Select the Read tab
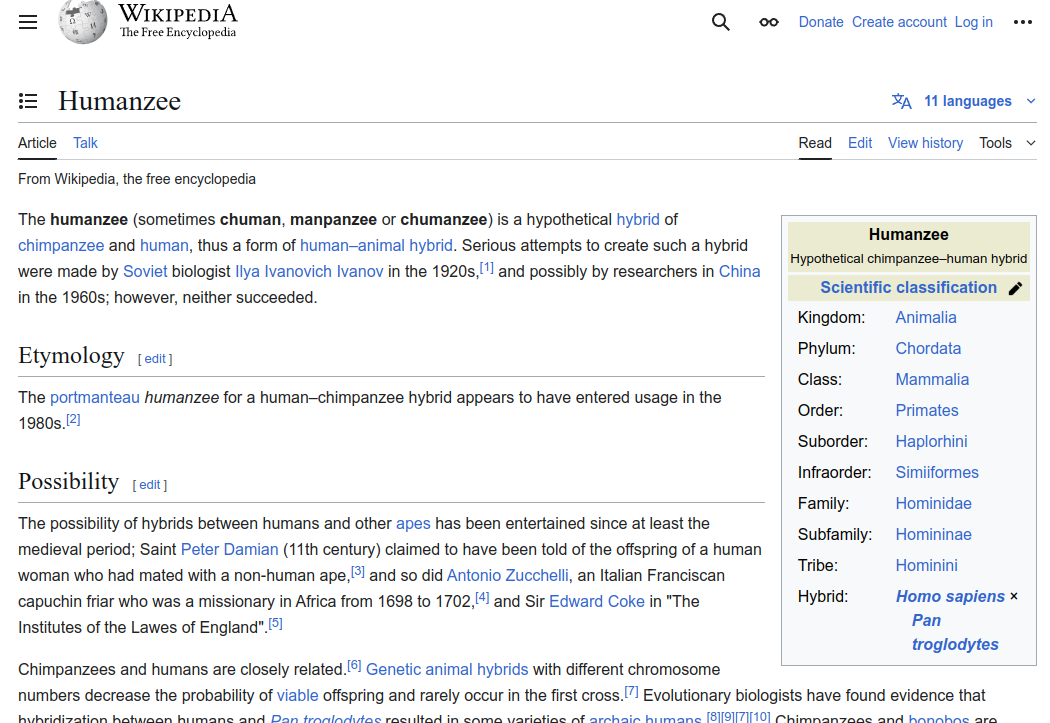This screenshot has width=1050, height=723. coord(815,143)
